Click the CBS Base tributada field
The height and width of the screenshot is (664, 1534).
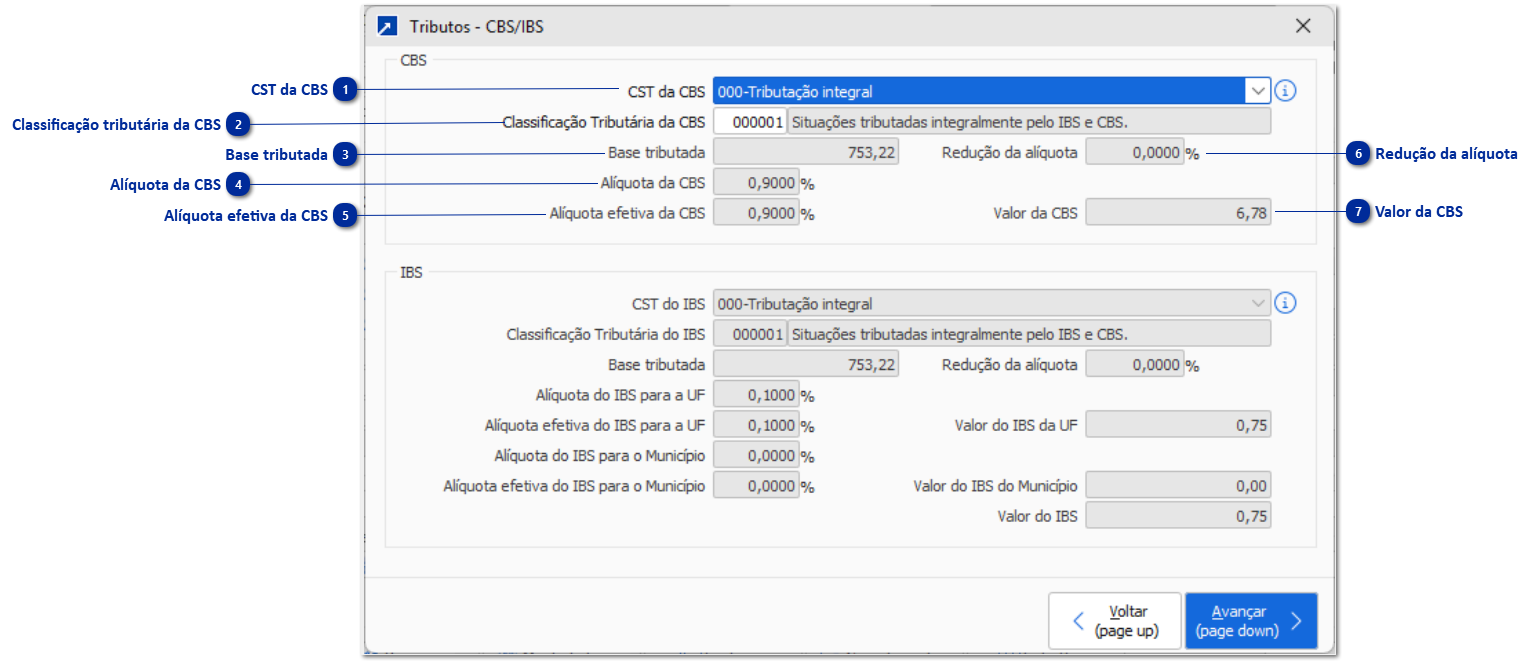click(x=806, y=152)
